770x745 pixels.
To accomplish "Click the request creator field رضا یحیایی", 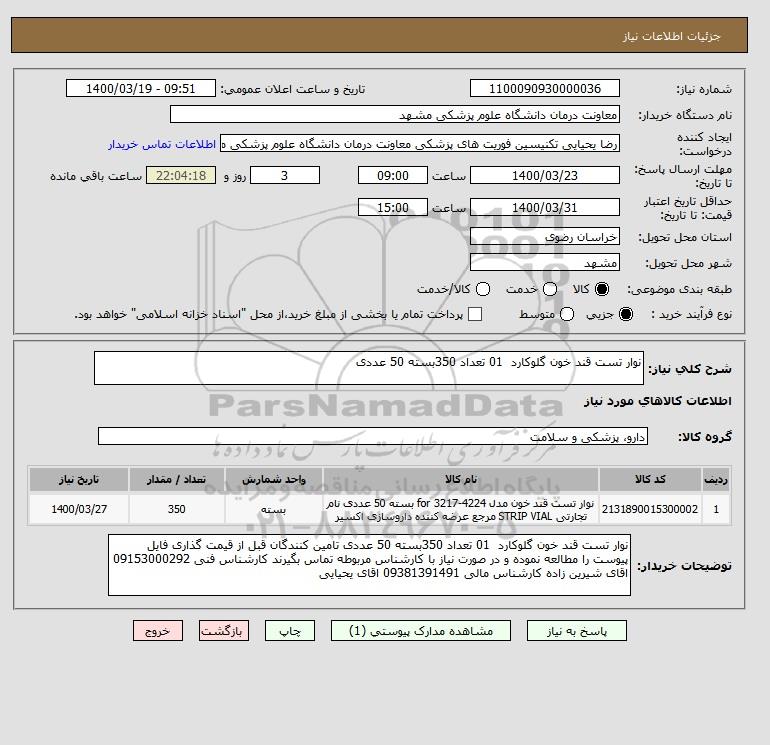I will [420, 144].
